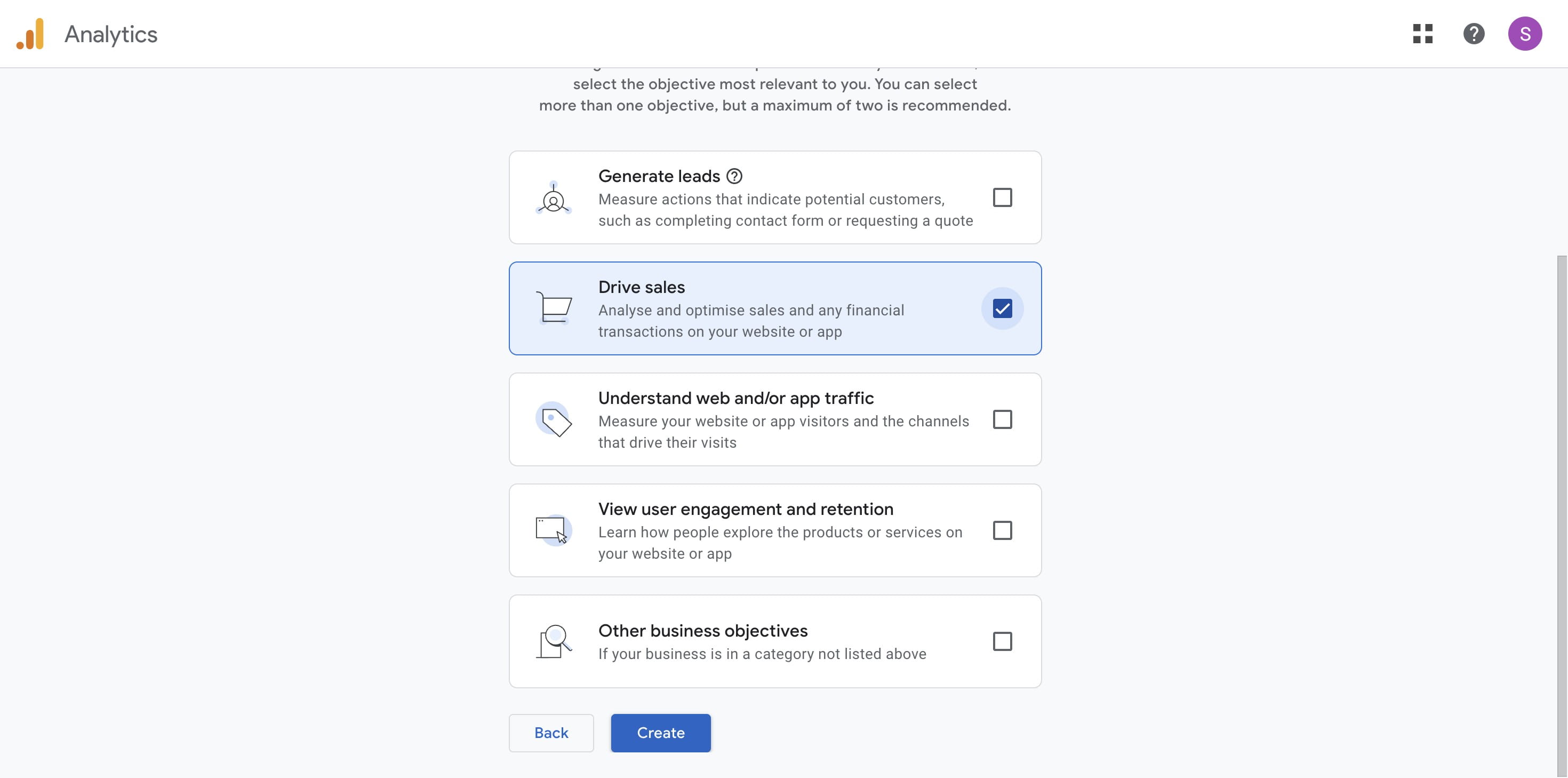Image resolution: width=1568 pixels, height=778 pixels.
Task: Click the Create button
Action: pos(660,733)
